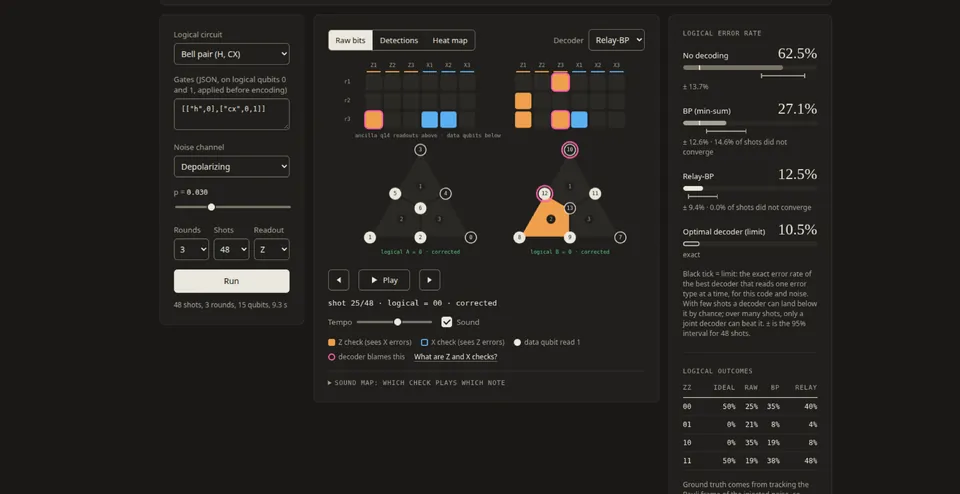Click the blue X check legend swatch
960x494 pixels.
point(424,342)
